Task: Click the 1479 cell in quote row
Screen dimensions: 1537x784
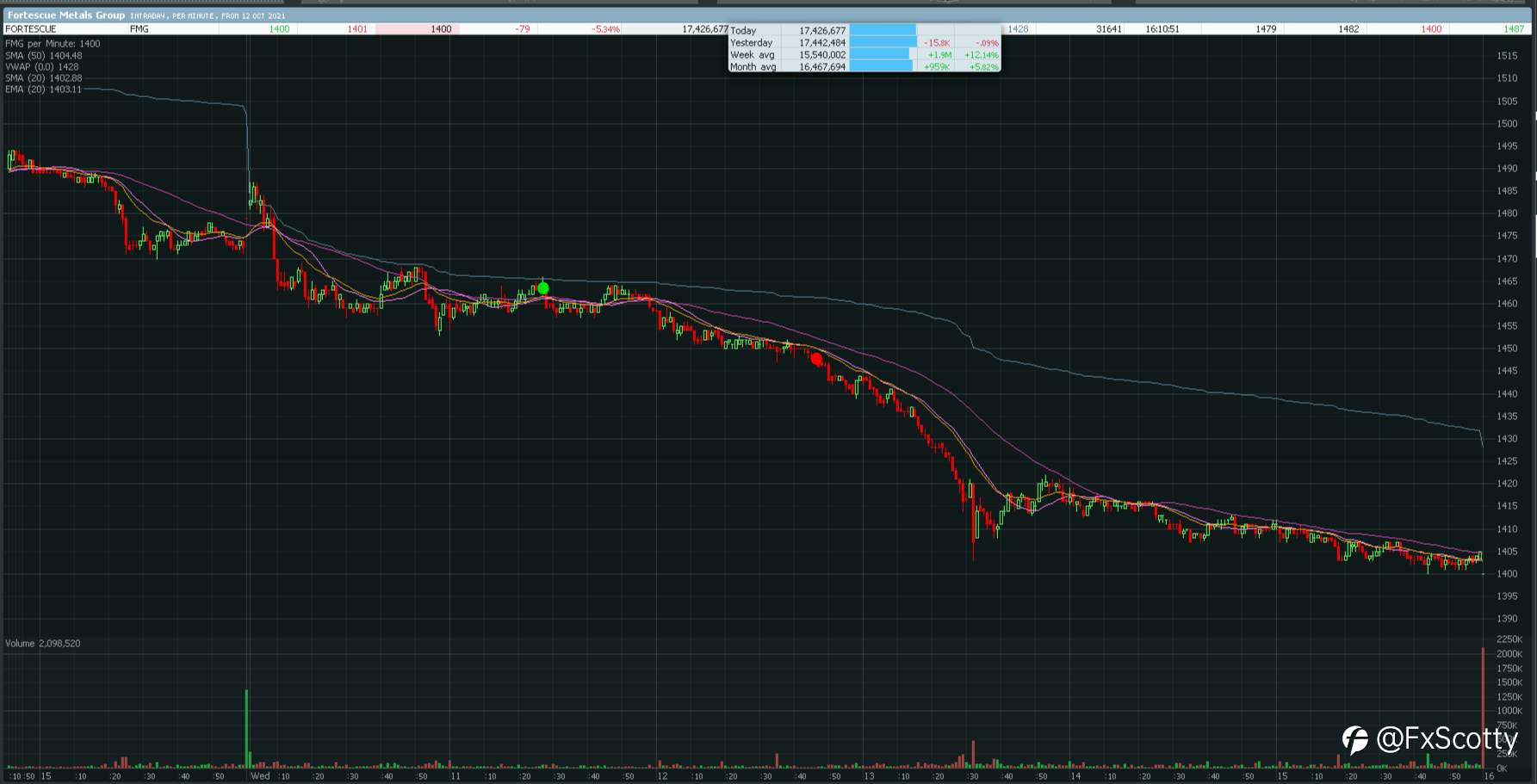Action: (1266, 29)
